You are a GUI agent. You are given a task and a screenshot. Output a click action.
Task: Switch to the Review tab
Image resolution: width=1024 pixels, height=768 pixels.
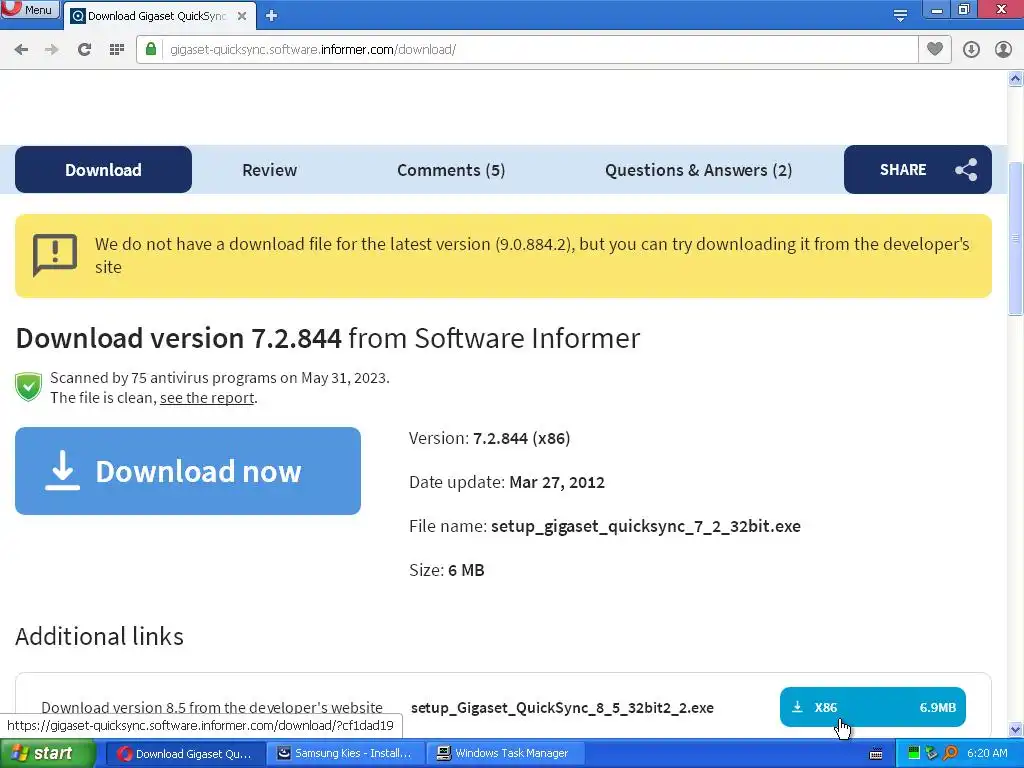(270, 170)
